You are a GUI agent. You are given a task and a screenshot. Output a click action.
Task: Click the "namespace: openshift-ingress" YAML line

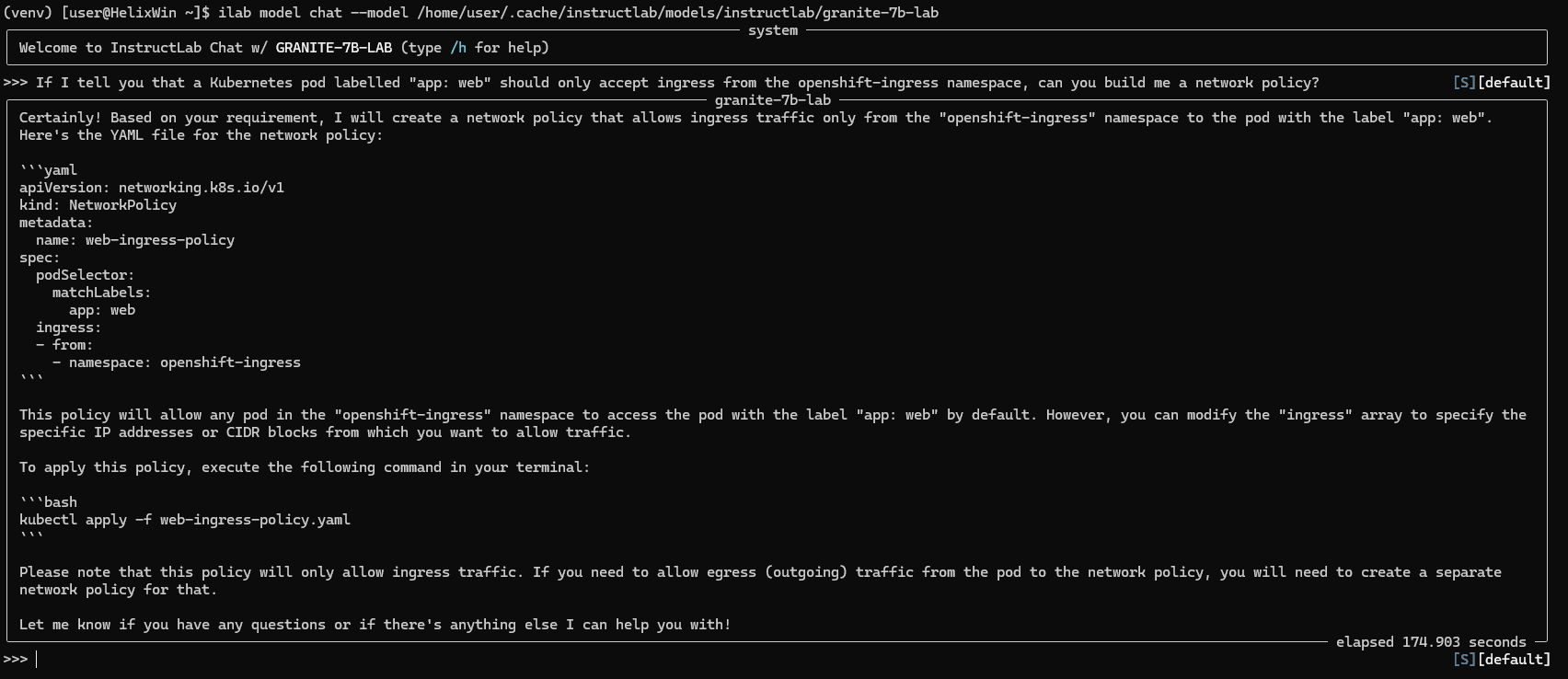click(x=177, y=363)
